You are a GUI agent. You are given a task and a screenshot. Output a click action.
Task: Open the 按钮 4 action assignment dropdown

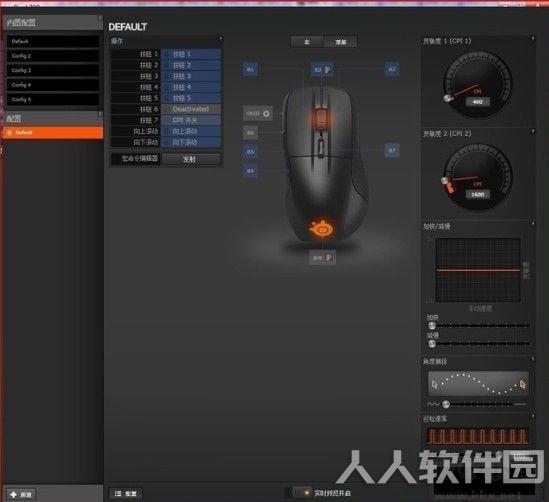coord(191,87)
